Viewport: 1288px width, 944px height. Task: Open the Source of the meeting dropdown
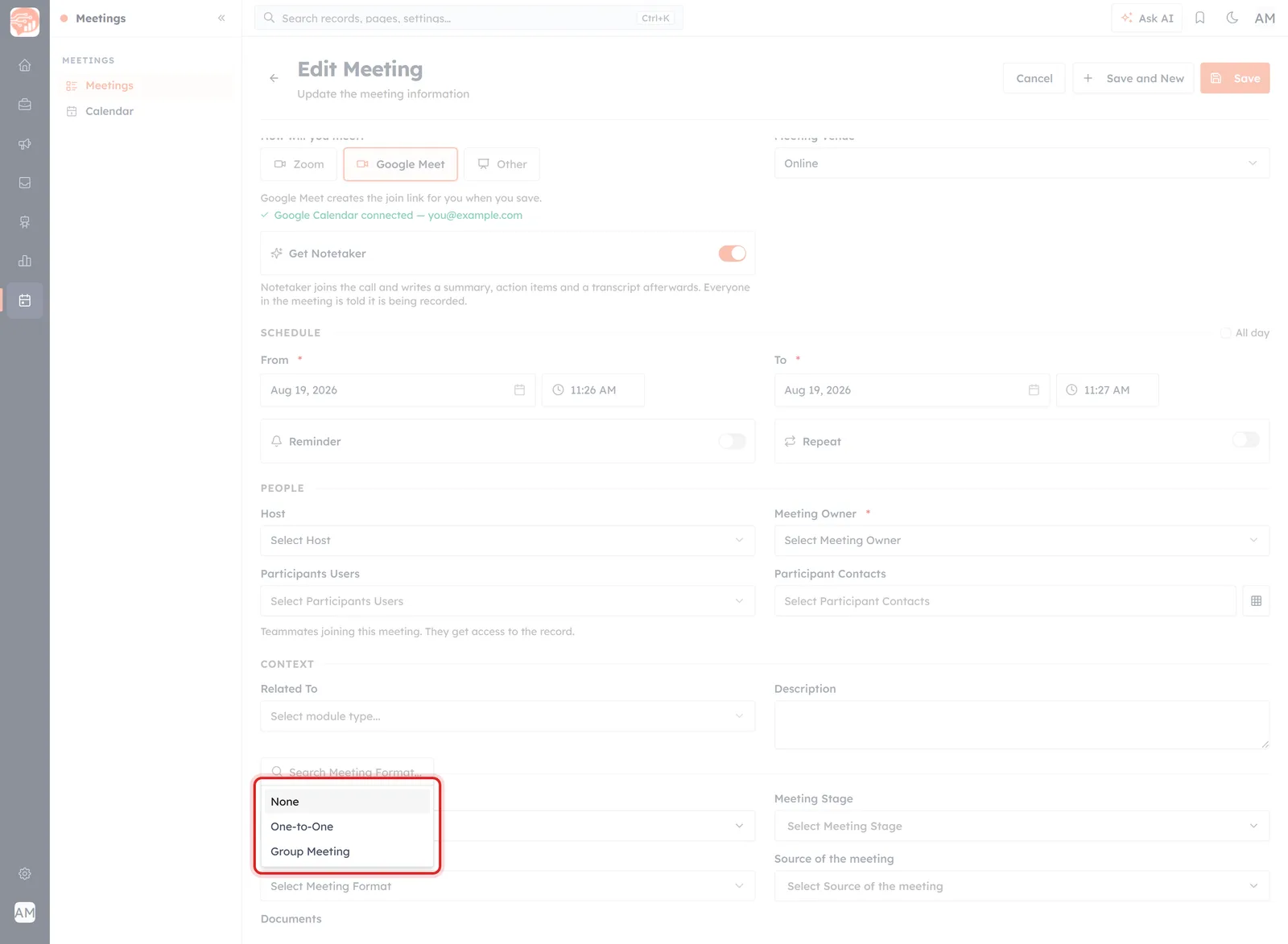click(x=1022, y=886)
